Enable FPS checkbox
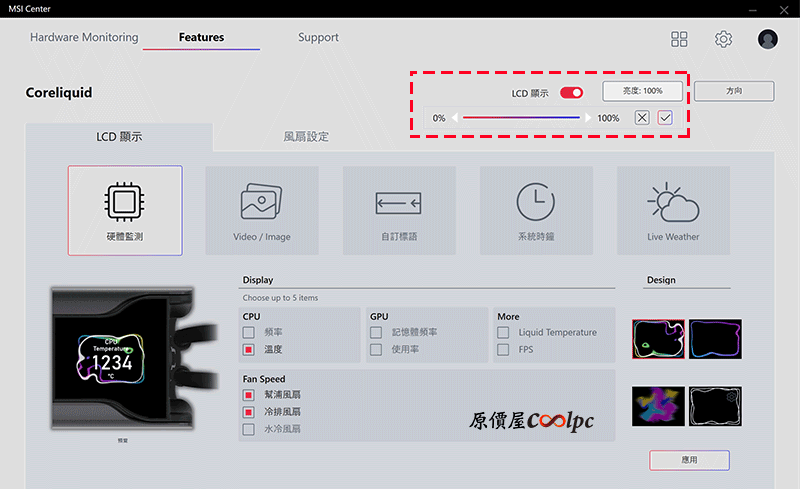The height and width of the screenshot is (489, 800). point(503,350)
